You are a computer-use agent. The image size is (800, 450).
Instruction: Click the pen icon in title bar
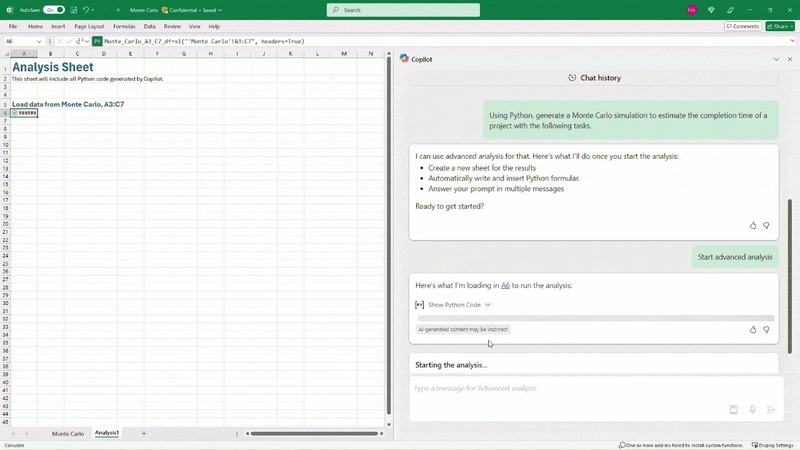click(x=730, y=10)
